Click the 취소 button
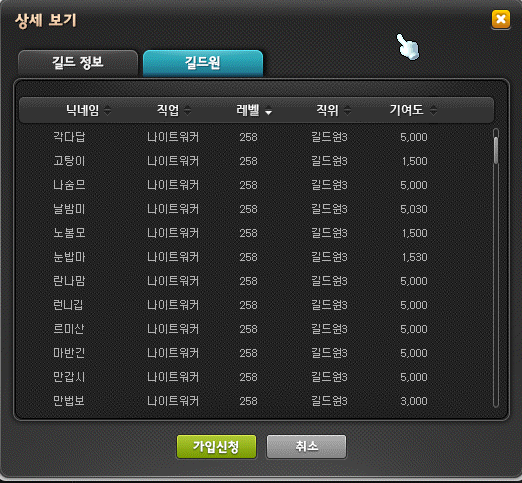Screen dimensions: 522x483 306,447
